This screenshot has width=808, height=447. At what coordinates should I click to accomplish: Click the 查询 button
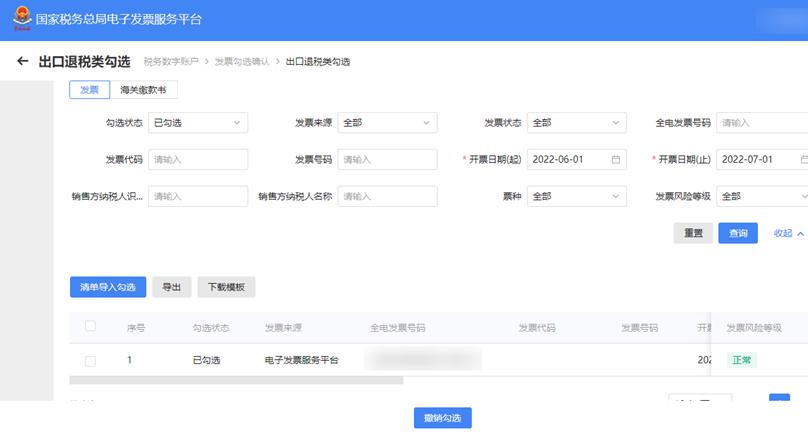pyautogui.click(x=737, y=233)
